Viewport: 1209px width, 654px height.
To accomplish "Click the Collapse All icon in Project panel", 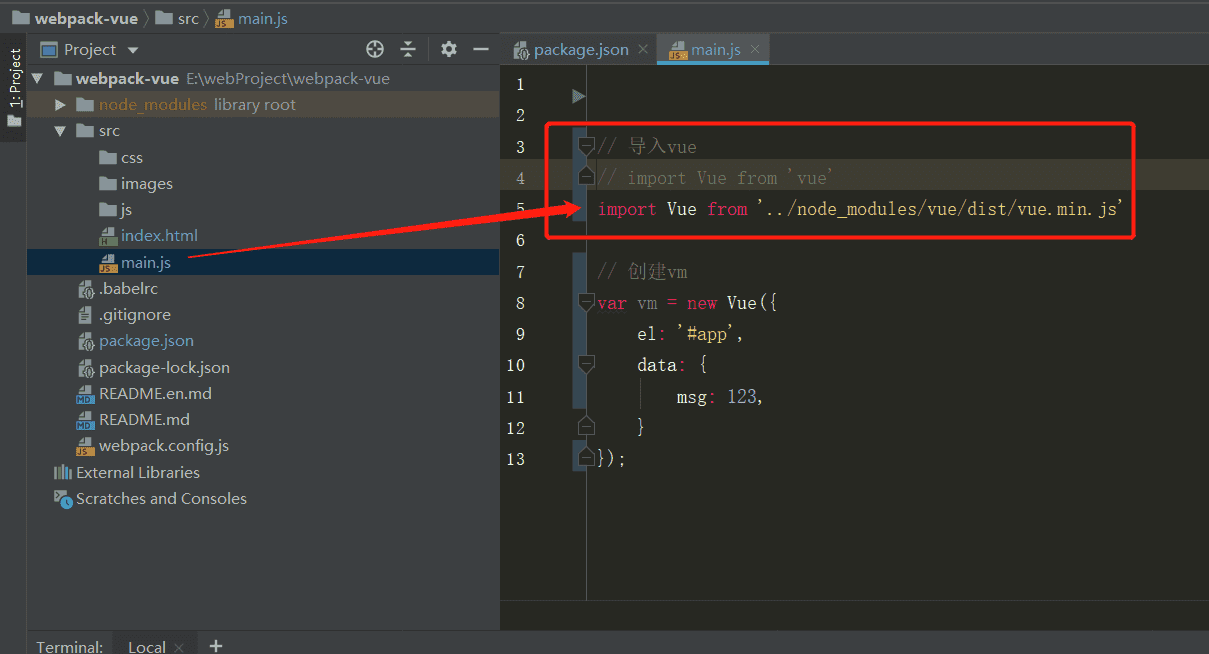I will (x=408, y=49).
